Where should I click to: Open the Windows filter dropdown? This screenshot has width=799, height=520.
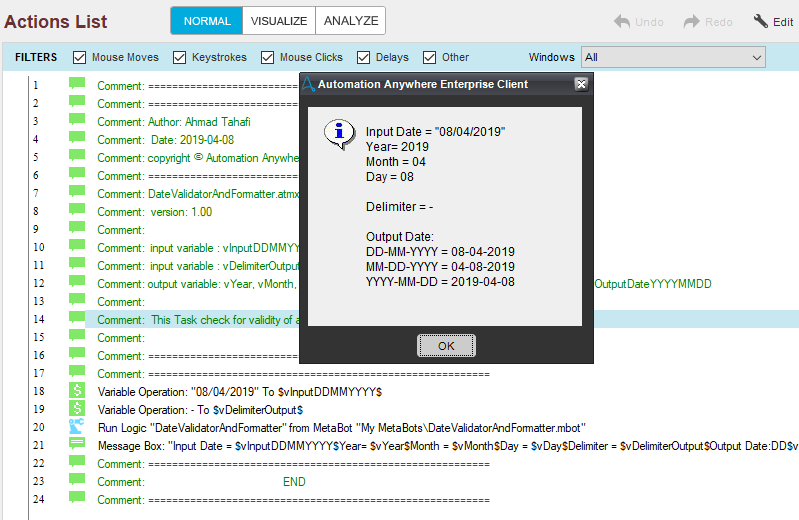click(x=673, y=58)
